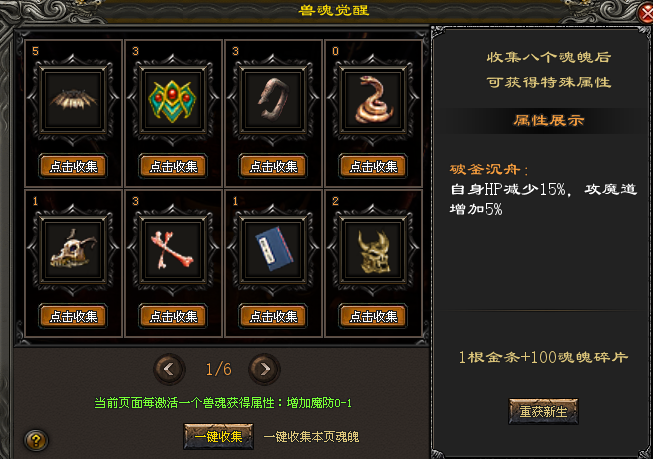
Task: Click 点击收集 under the blue book
Action: coord(273,317)
